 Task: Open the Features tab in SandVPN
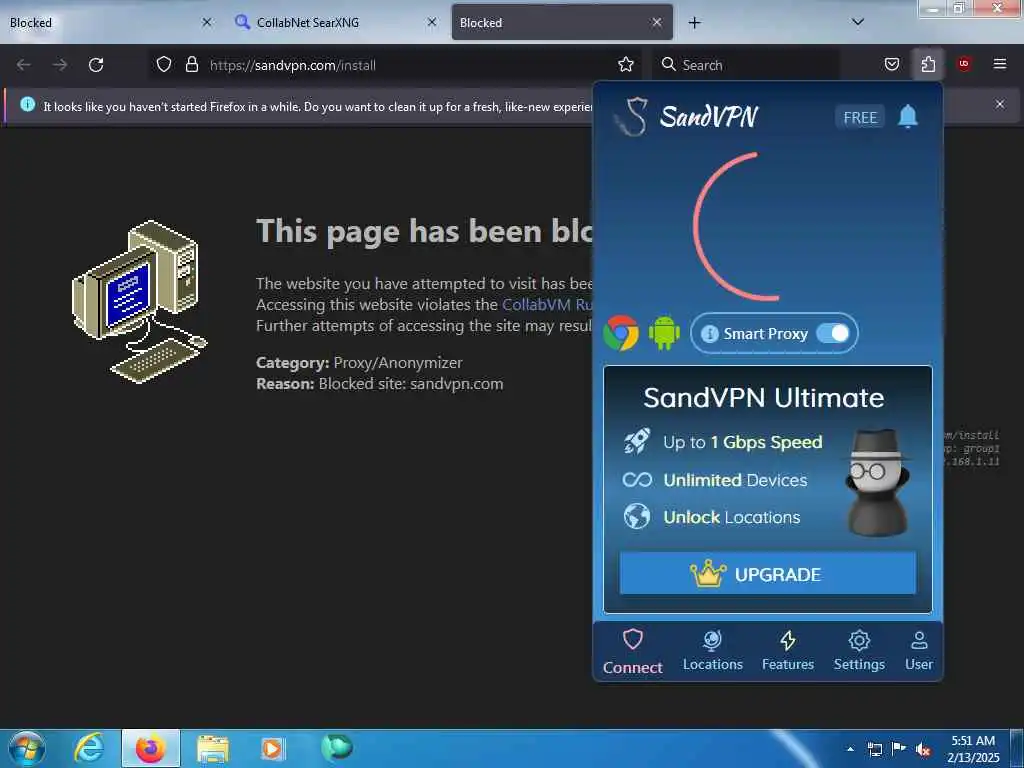click(x=788, y=651)
